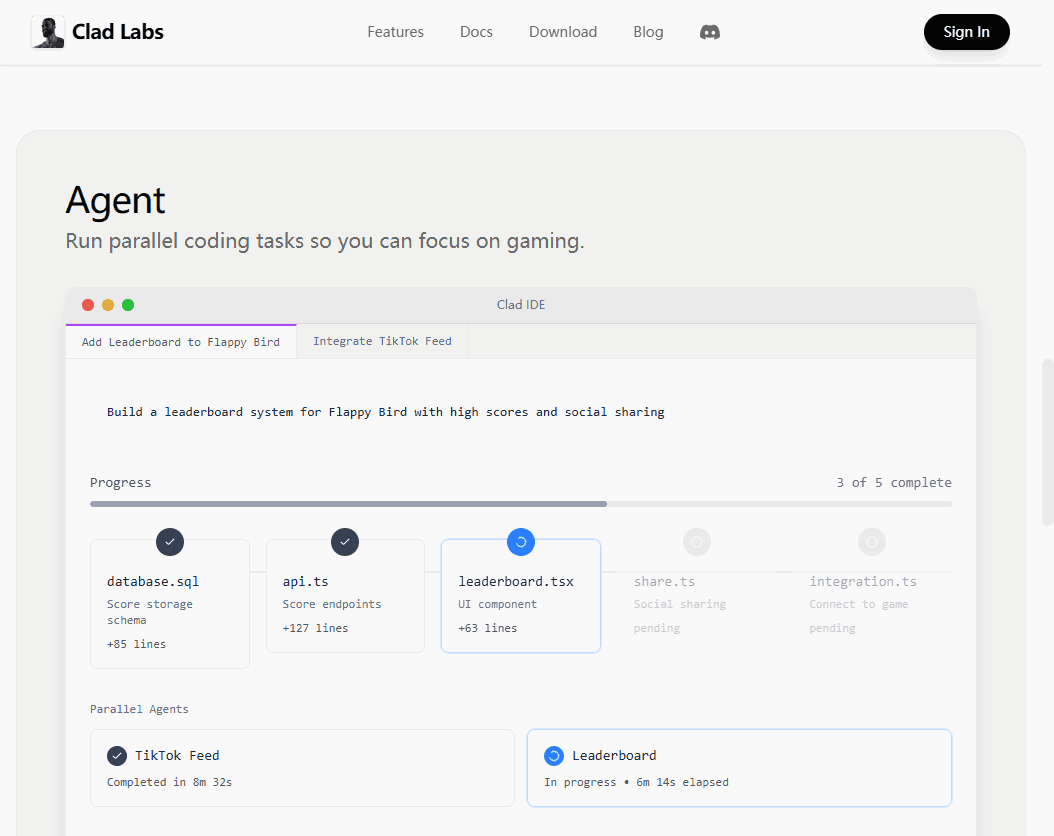
Task: Go to the Download page
Action: click(563, 32)
